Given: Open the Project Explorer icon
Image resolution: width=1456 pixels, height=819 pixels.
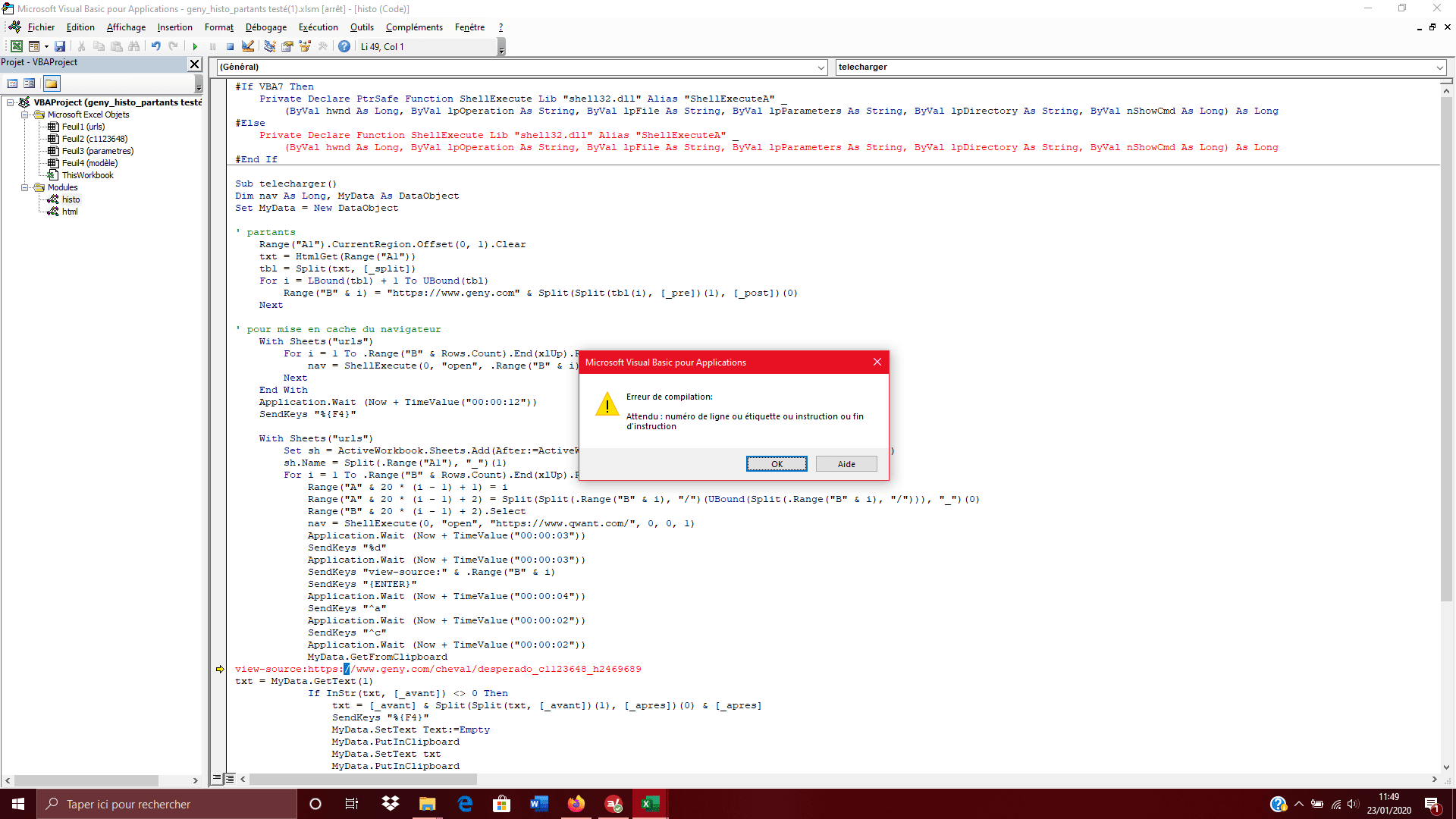Looking at the screenshot, I should click(x=269, y=46).
